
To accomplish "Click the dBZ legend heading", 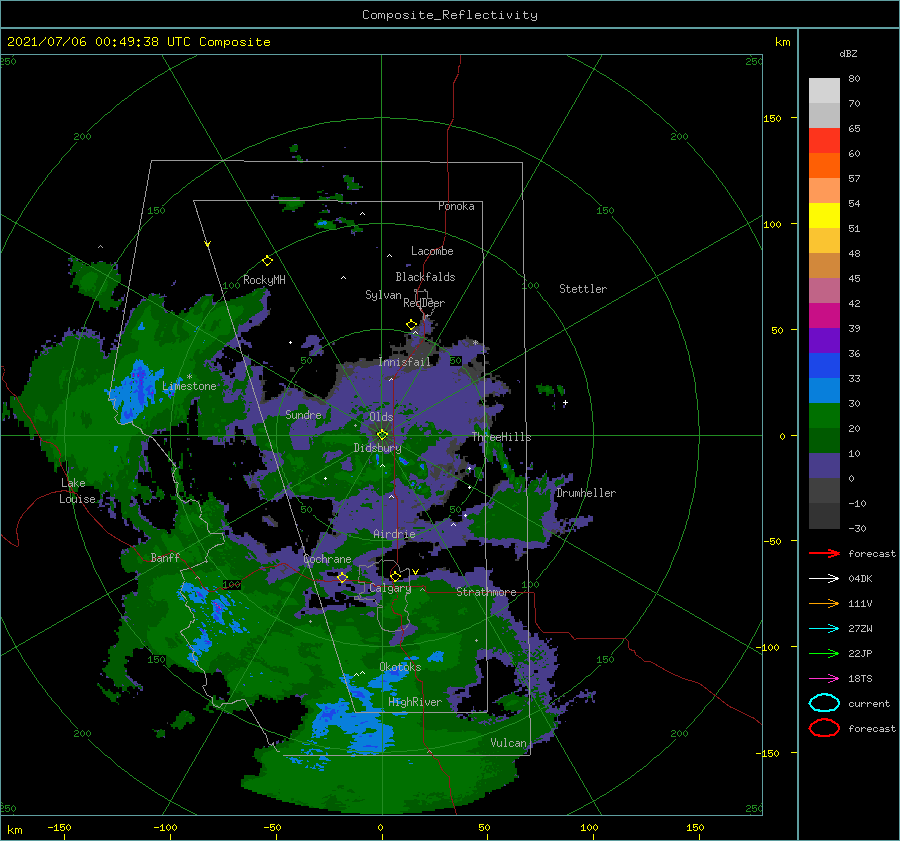I will tap(848, 53).
